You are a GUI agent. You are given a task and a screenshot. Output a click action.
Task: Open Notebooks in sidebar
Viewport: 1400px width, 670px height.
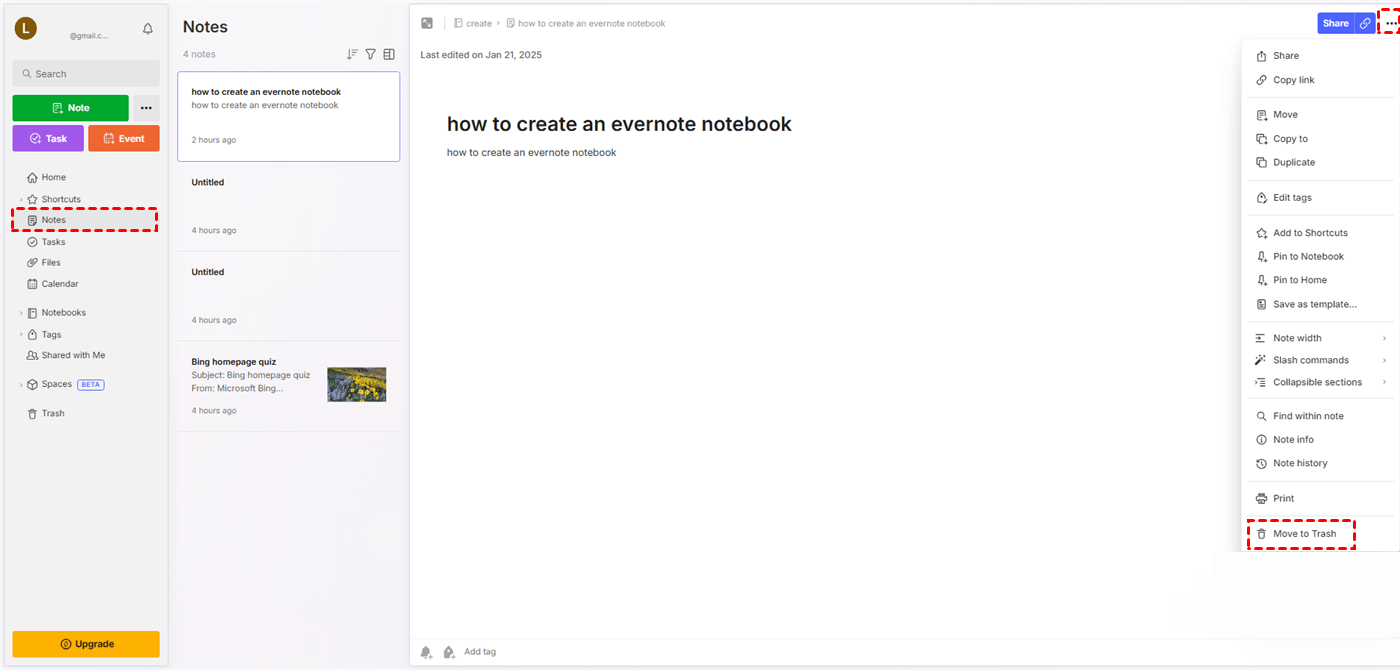[64, 313]
